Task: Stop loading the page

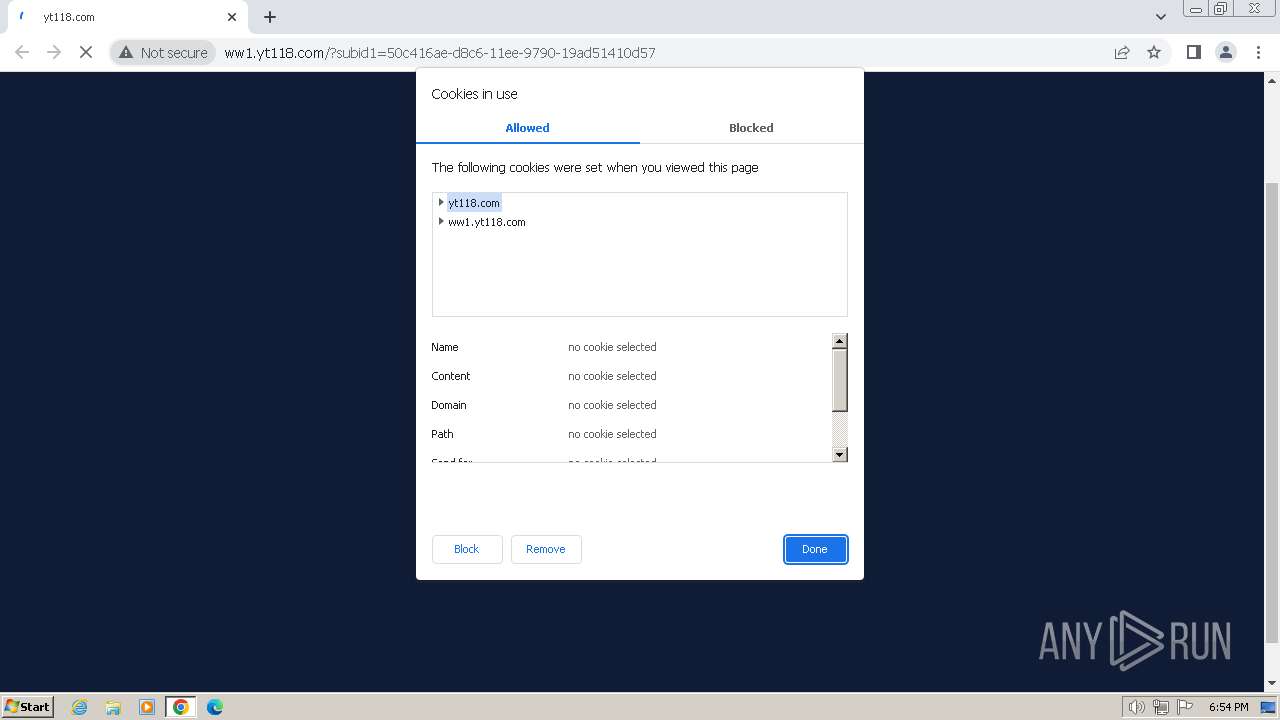Action: 86,52
